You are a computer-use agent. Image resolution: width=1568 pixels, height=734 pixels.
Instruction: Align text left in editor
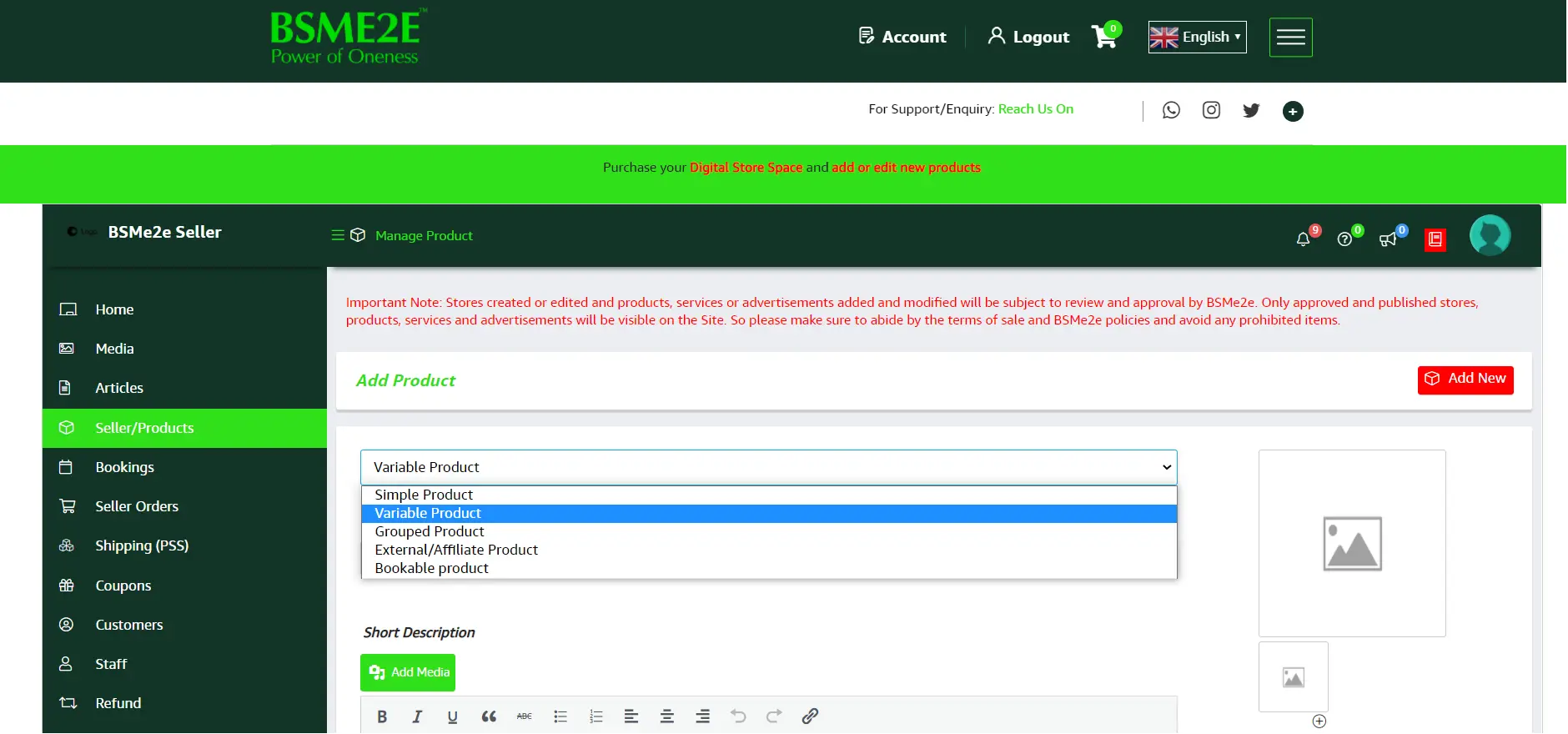631,716
